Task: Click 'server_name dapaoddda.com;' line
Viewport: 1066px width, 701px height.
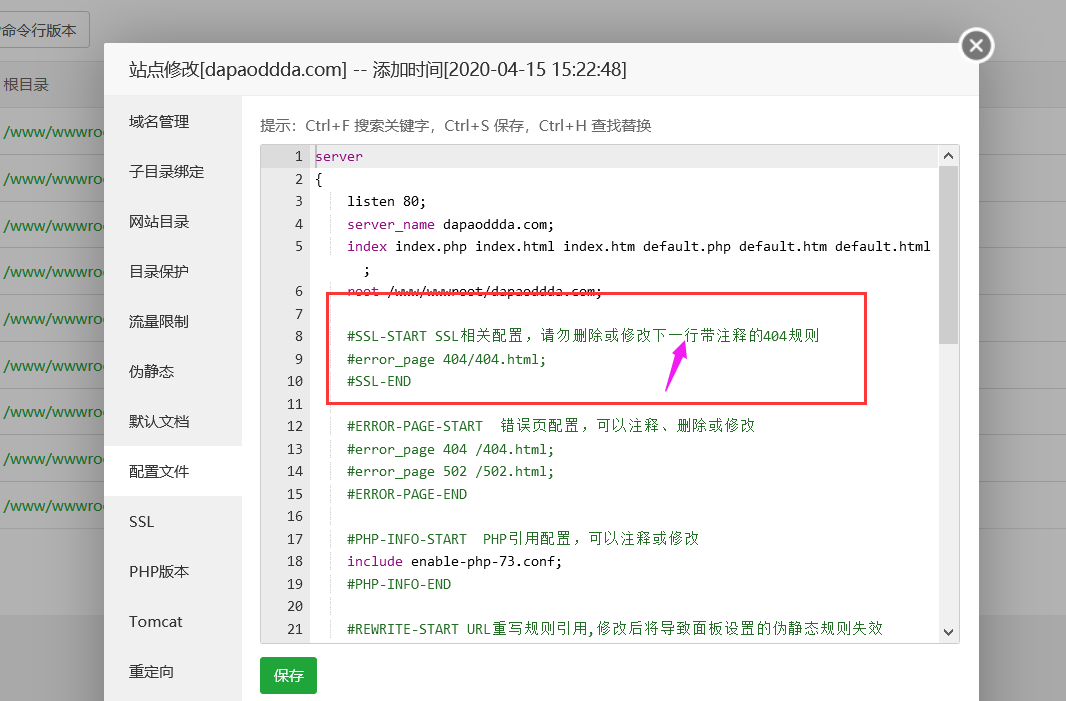Action: (x=450, y=224)
